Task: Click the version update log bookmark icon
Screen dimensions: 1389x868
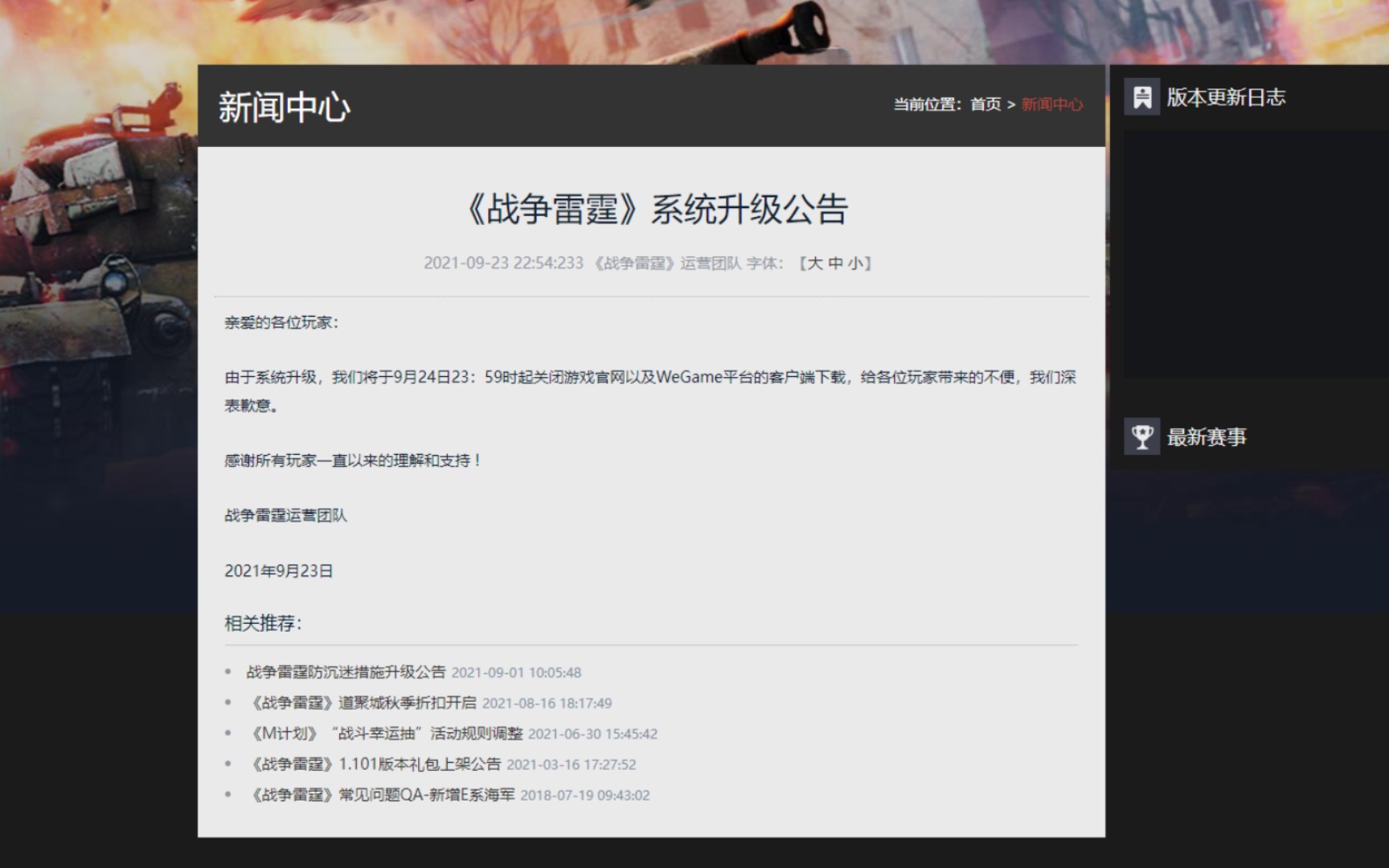Action: pos(1141,97)
